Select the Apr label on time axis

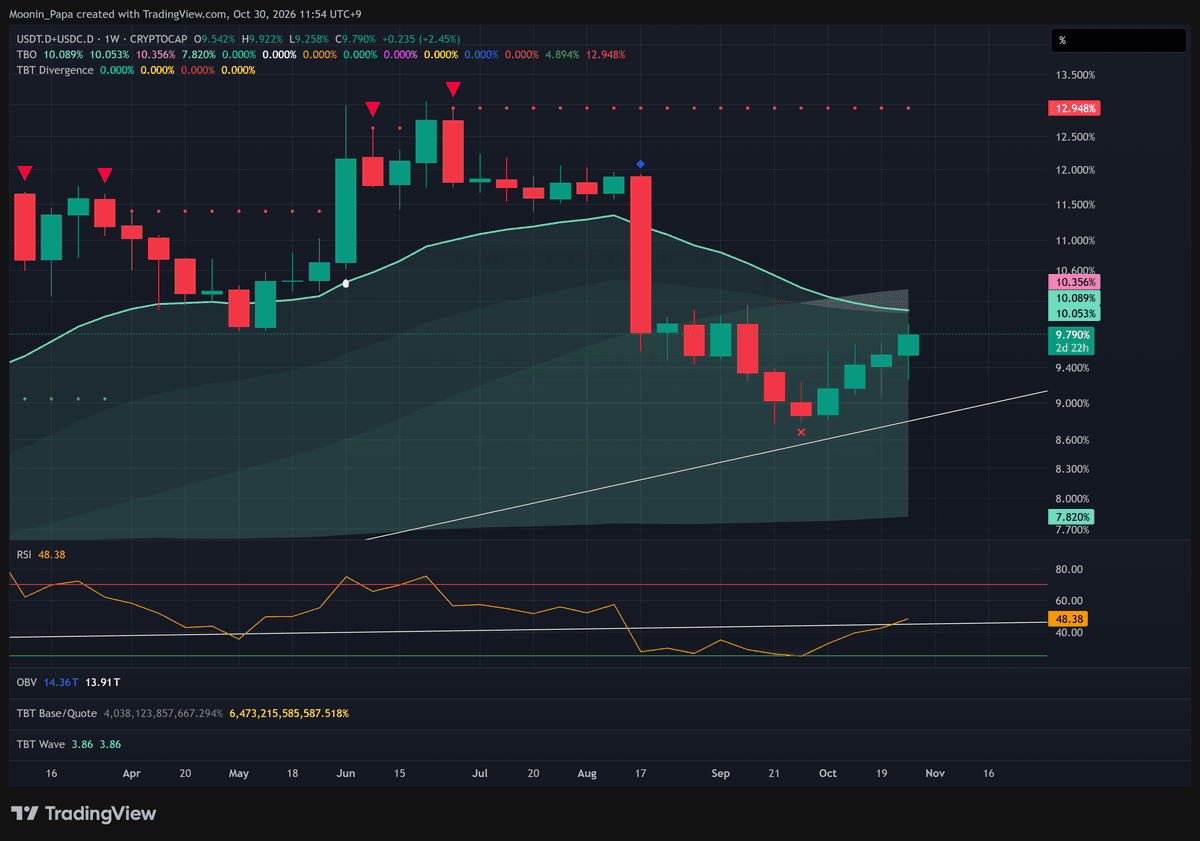click(x=132, y=773)
